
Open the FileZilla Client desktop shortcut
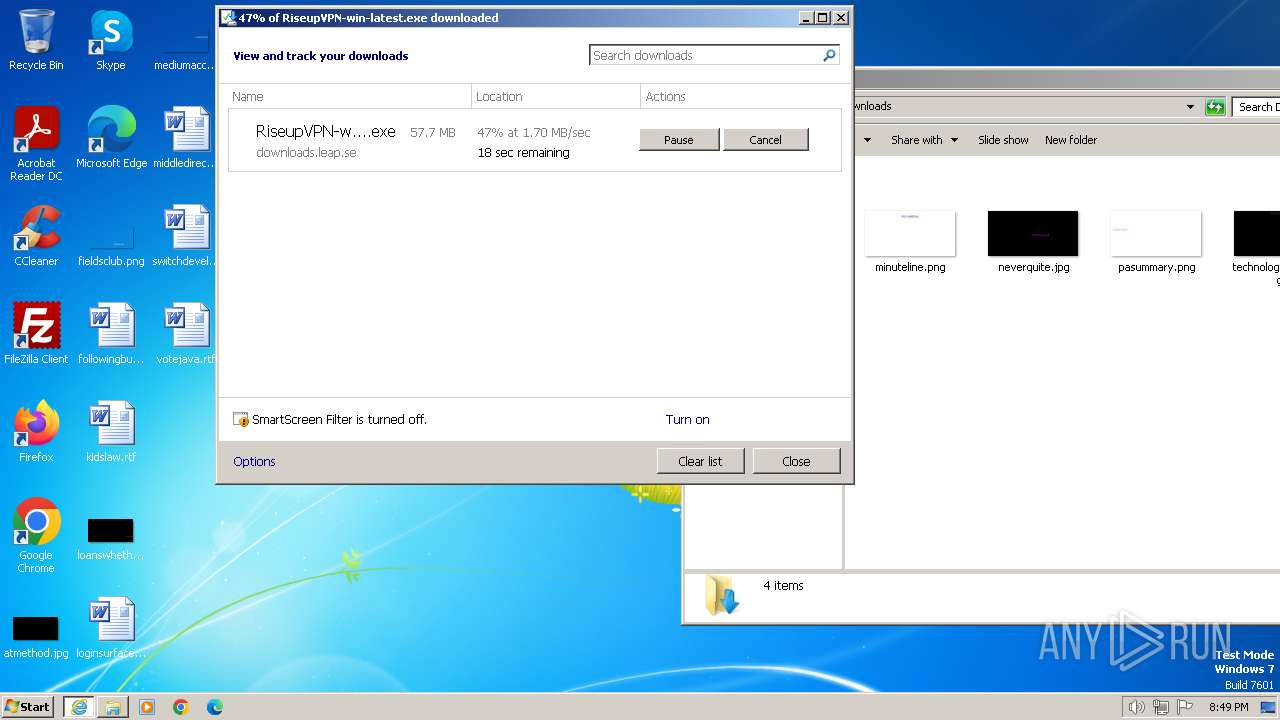point(36,333)
